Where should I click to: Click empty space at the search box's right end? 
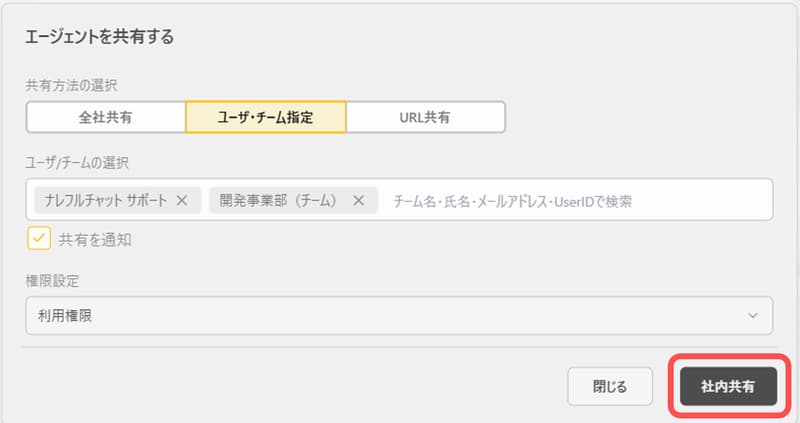pos(720,200)
